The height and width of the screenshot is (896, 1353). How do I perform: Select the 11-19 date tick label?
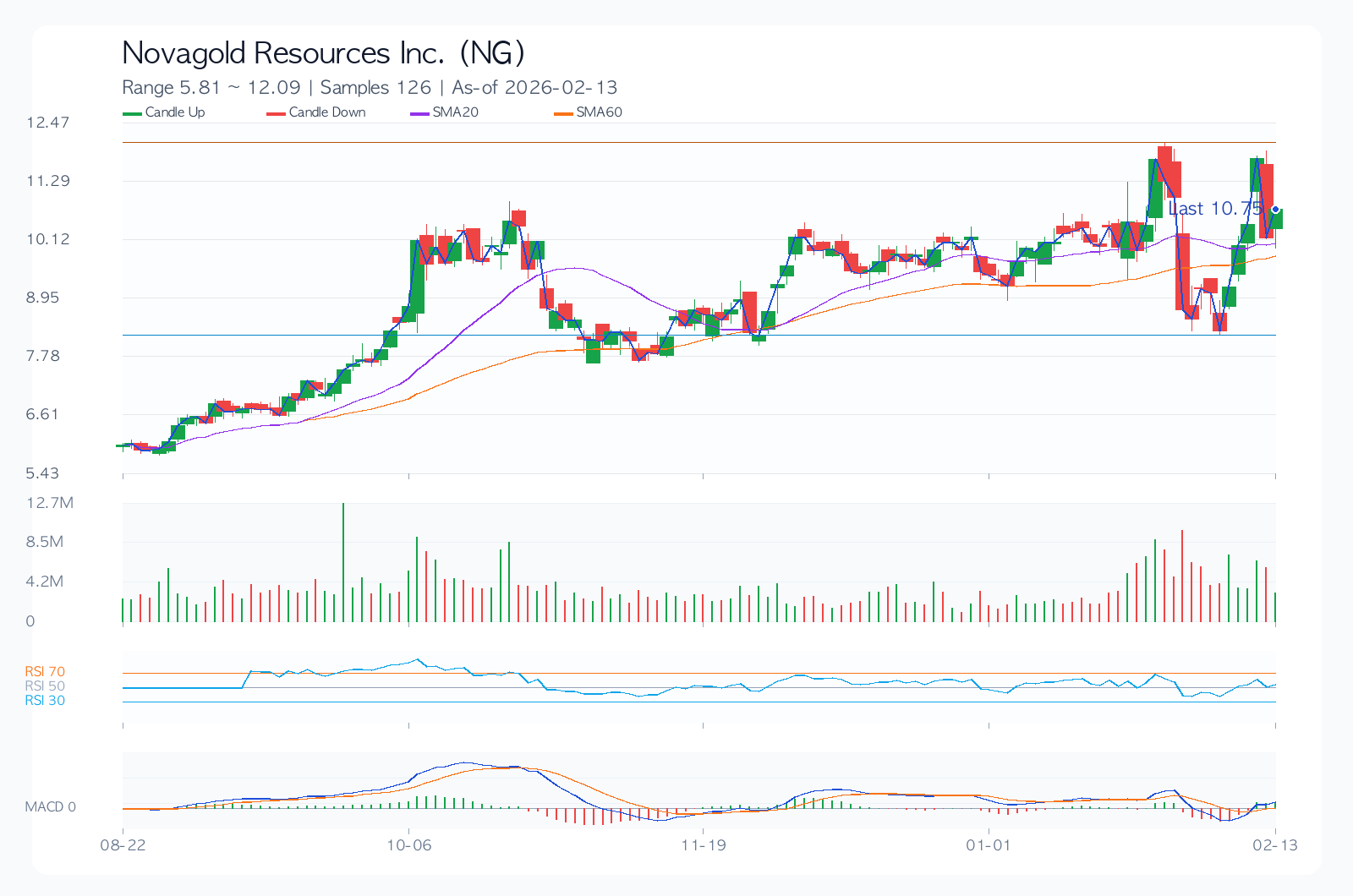[x=704, y=845]
